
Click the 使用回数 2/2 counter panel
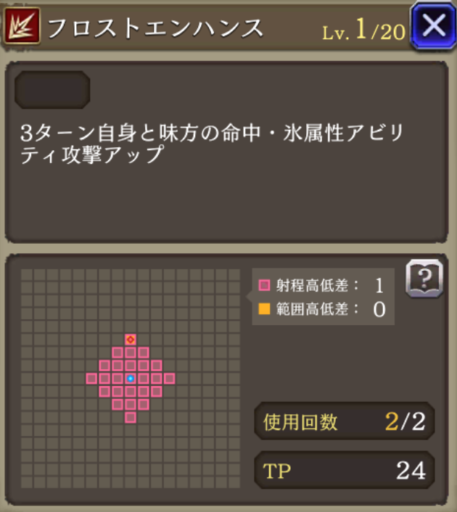[344, 421]
